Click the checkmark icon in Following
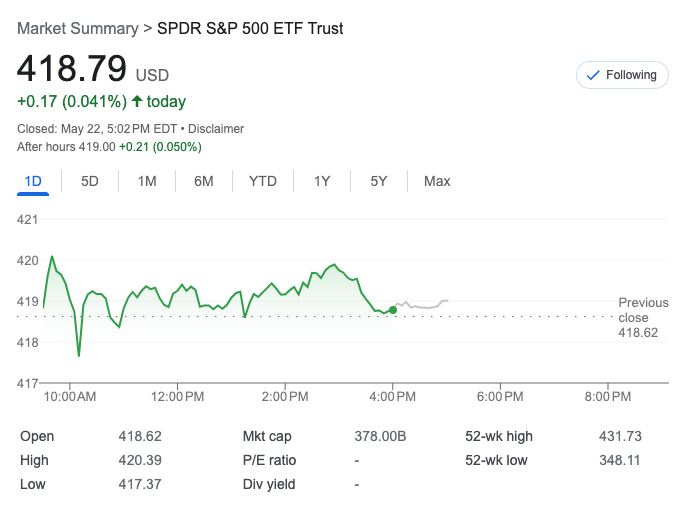 pyautogui.click(x=592, y=75)
